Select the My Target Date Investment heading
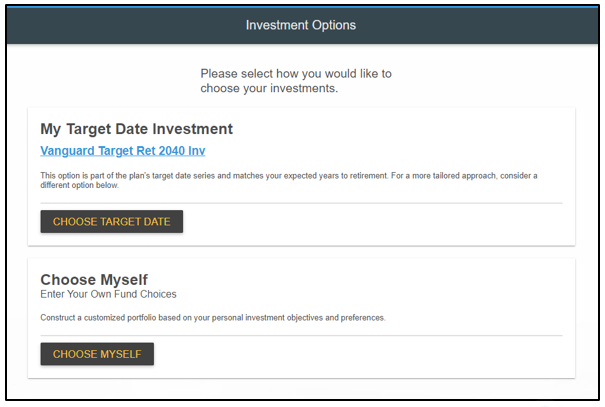 136,129
